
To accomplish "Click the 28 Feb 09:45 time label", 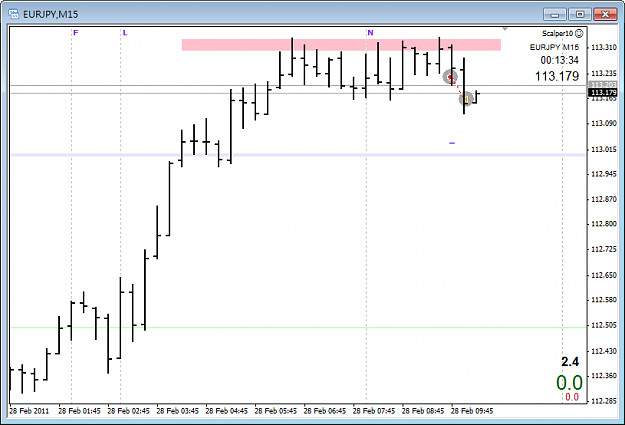I will 472,411.
